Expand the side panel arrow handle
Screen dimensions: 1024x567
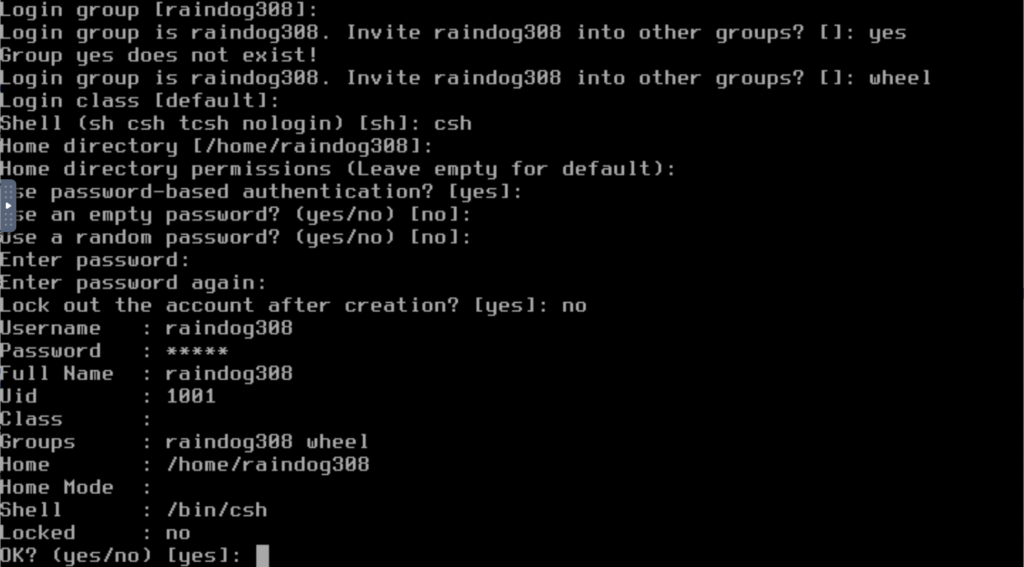click(8, 206)
